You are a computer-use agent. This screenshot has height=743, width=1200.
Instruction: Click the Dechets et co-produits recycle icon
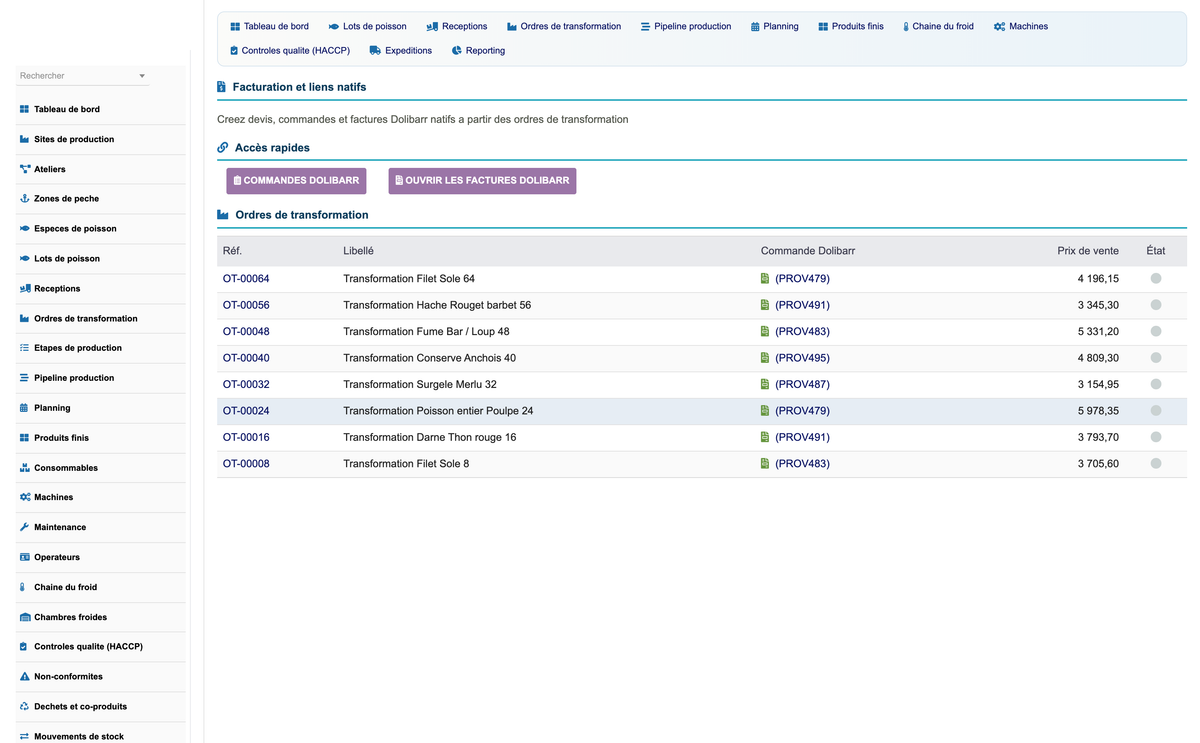tap(24, 707)
